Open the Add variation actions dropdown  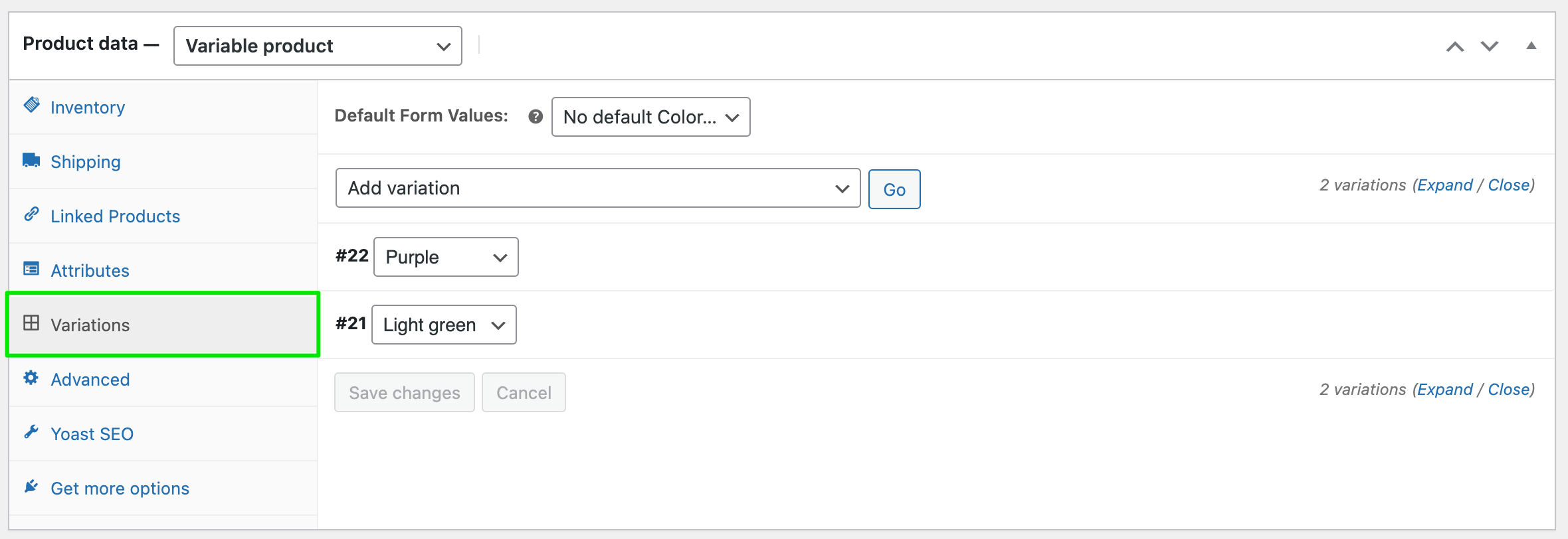[598, 188]
